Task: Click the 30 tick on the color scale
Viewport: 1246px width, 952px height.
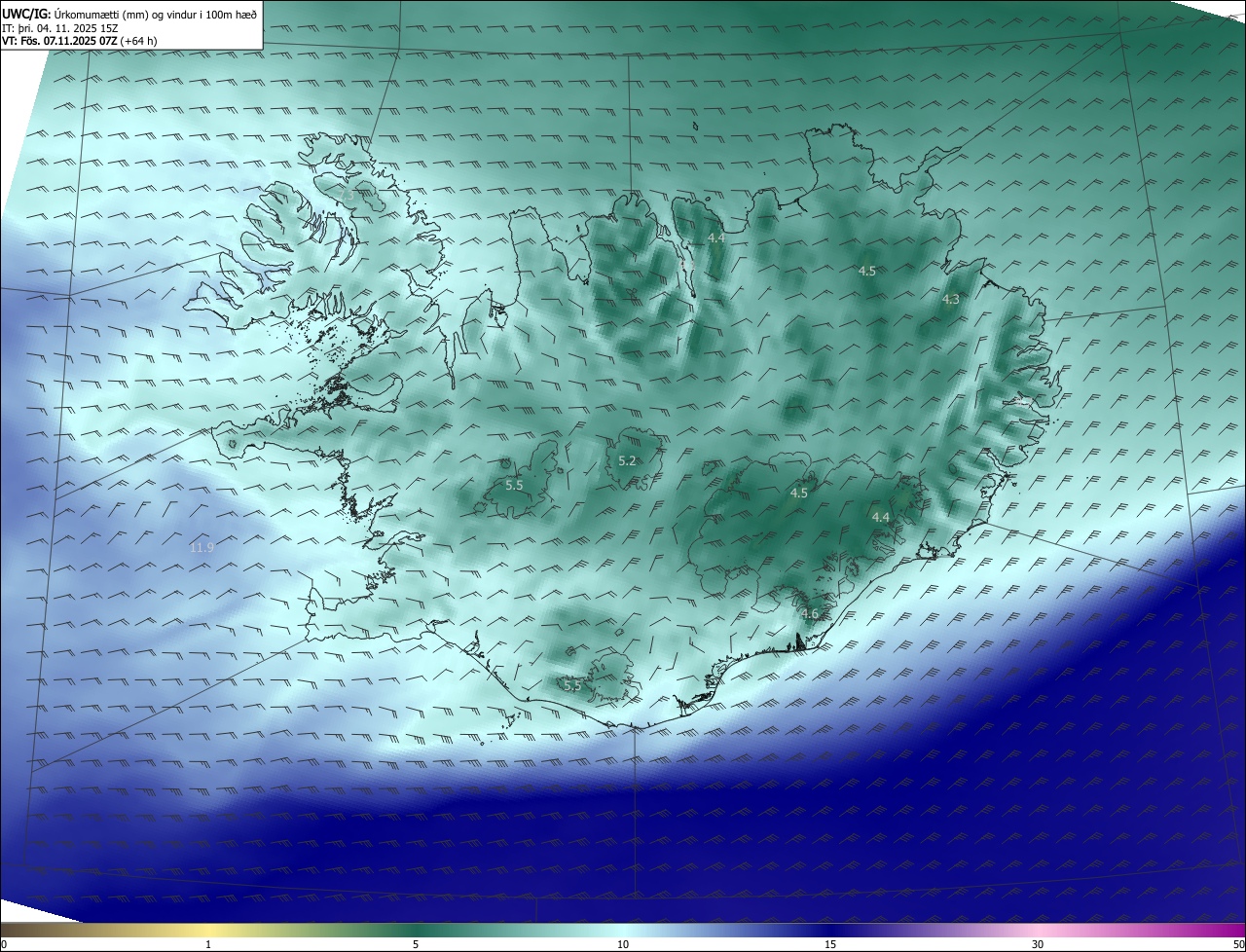Action: (x=1038, y=944)
